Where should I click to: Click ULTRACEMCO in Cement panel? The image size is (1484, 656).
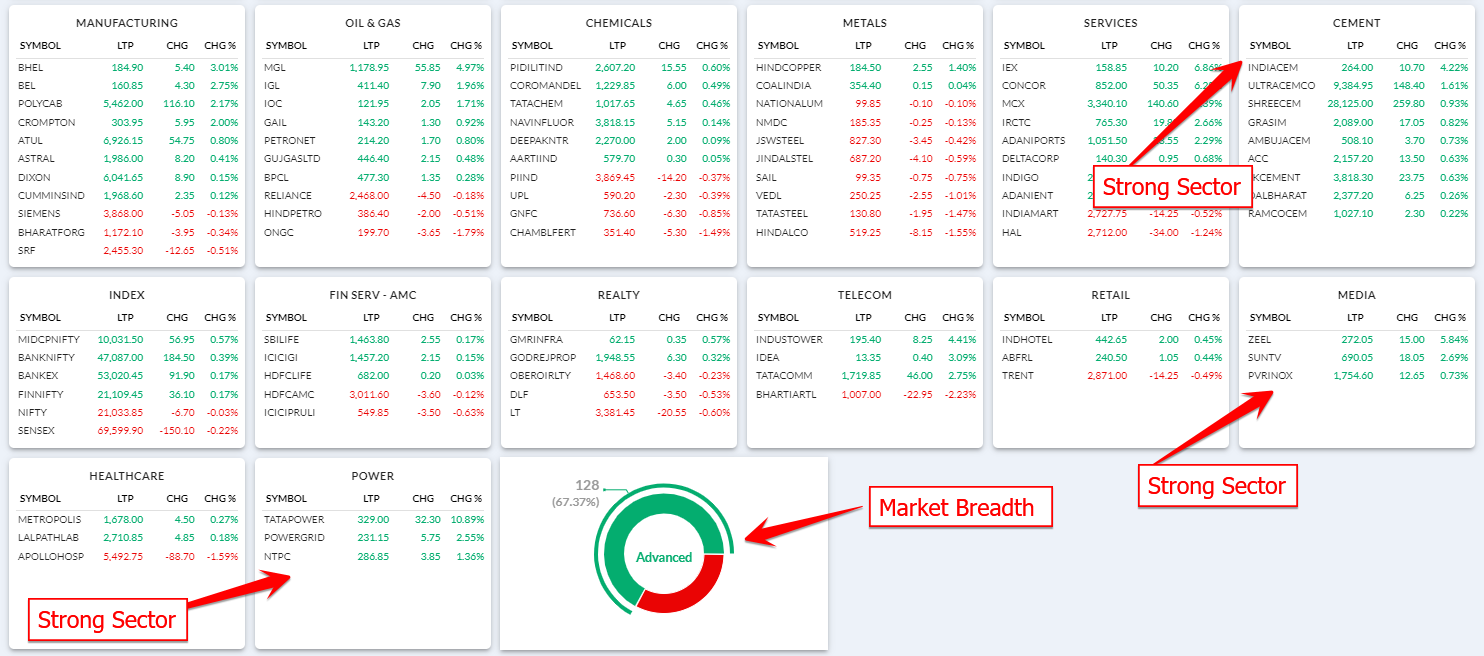1282,85
